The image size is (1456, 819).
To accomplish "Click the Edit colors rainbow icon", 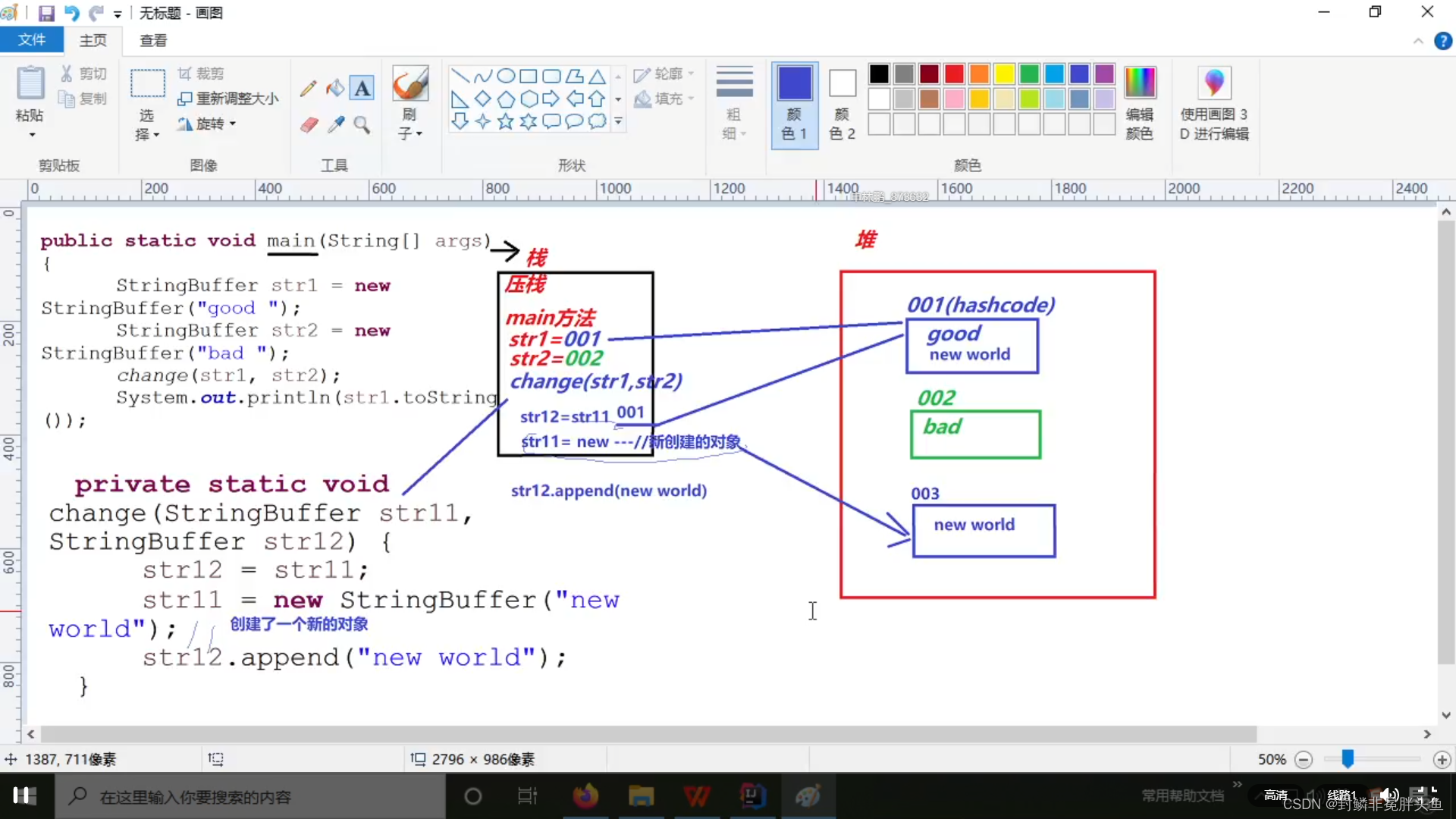I will pos(1140,83).
